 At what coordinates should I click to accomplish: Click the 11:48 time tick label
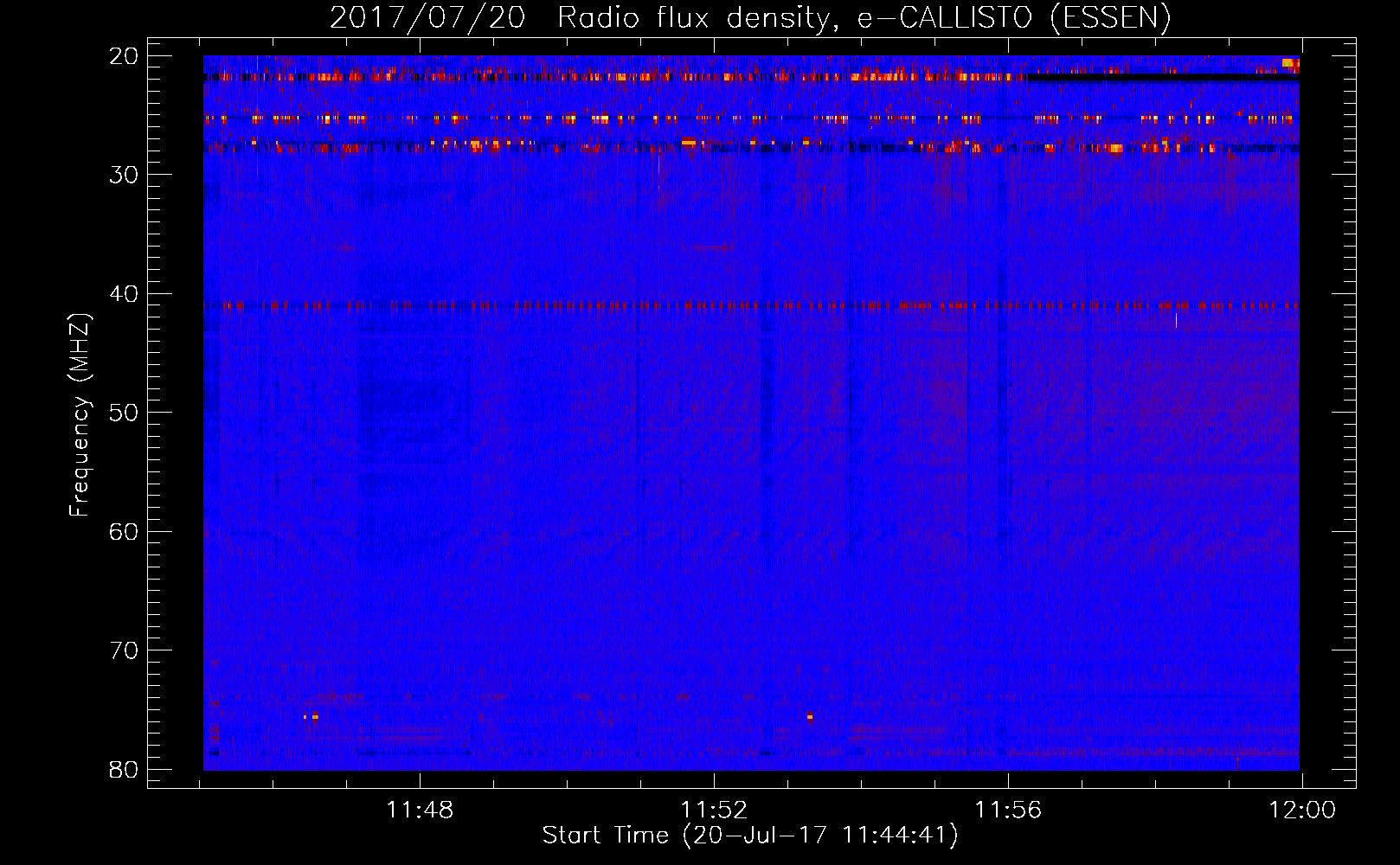tap(420, 811)
